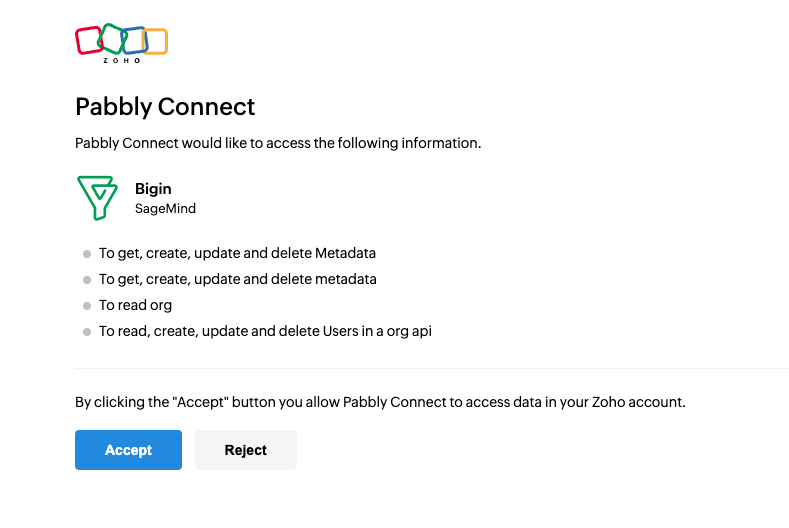Click the 'Users in a org api' permission
The height and width of the screenshot is (528, 789).
tap(265, 331)
